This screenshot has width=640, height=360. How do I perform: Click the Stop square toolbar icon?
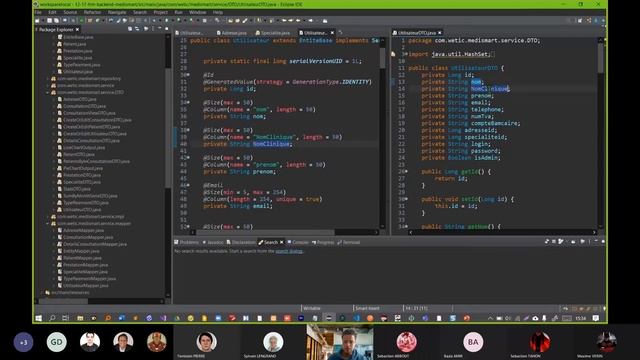point(204,20)
